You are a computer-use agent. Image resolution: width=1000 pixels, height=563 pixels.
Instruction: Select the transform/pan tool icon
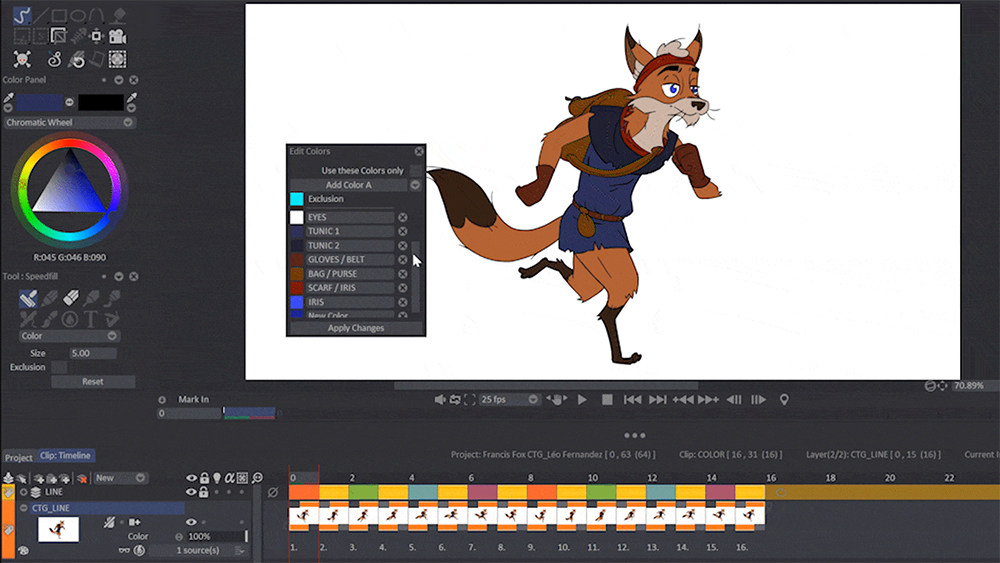[x=96, y=36]
